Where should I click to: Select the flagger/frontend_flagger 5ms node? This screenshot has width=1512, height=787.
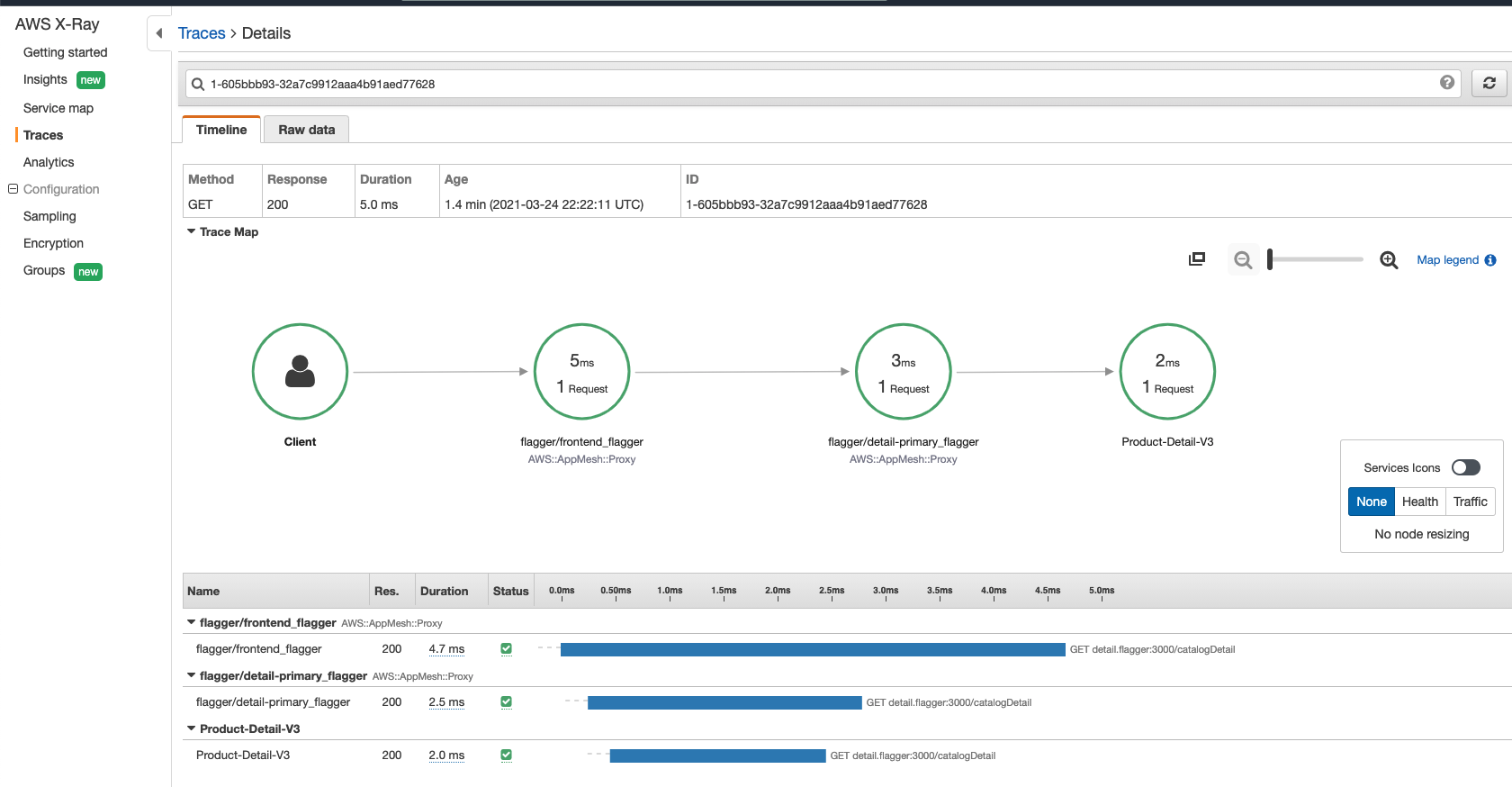[x=582, y=371]
